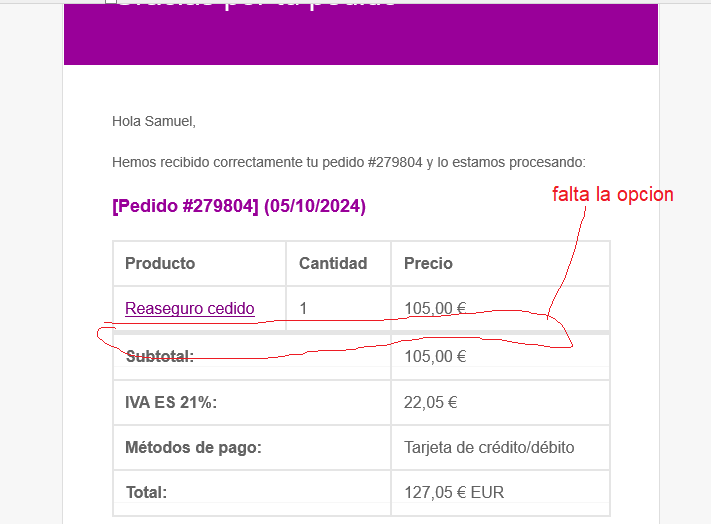Click the Métodos de pago label
This screenshot has width=711, height=524.
(193, 447)
